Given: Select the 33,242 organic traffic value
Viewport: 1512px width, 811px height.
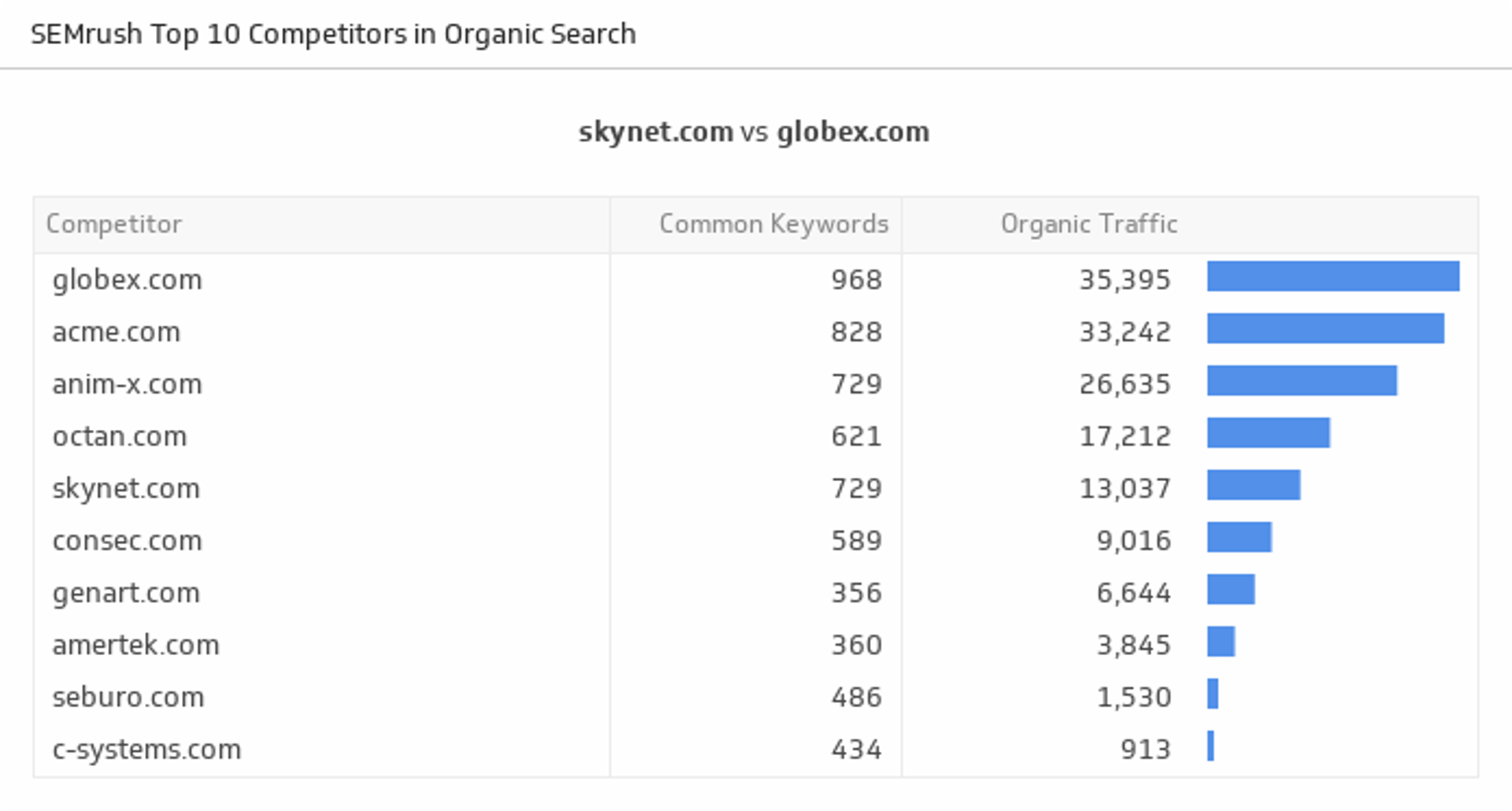Looking at the screenshot, I should (x=1125, y=332).
